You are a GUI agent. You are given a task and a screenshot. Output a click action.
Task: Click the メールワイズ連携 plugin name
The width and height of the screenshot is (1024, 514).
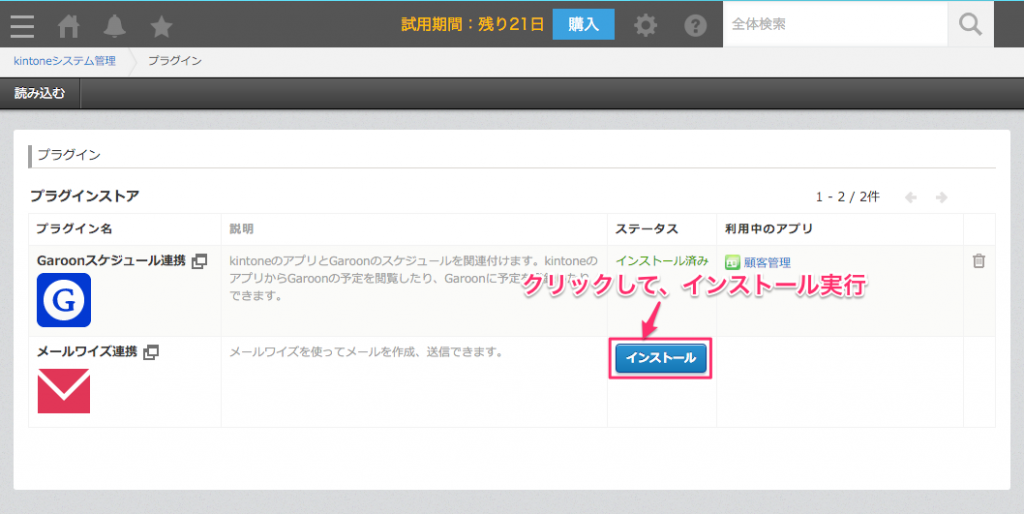tap(87, 351)
